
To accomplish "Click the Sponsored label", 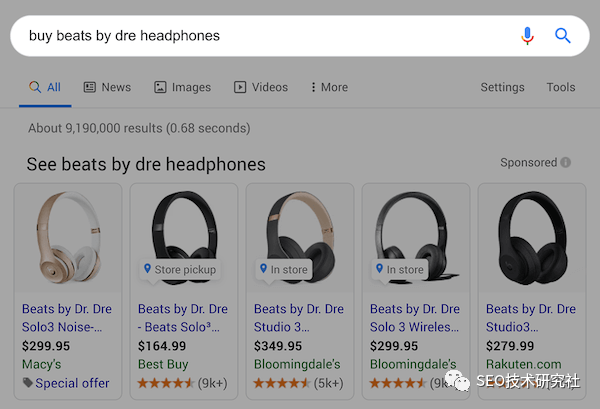I will coord(528,163).
